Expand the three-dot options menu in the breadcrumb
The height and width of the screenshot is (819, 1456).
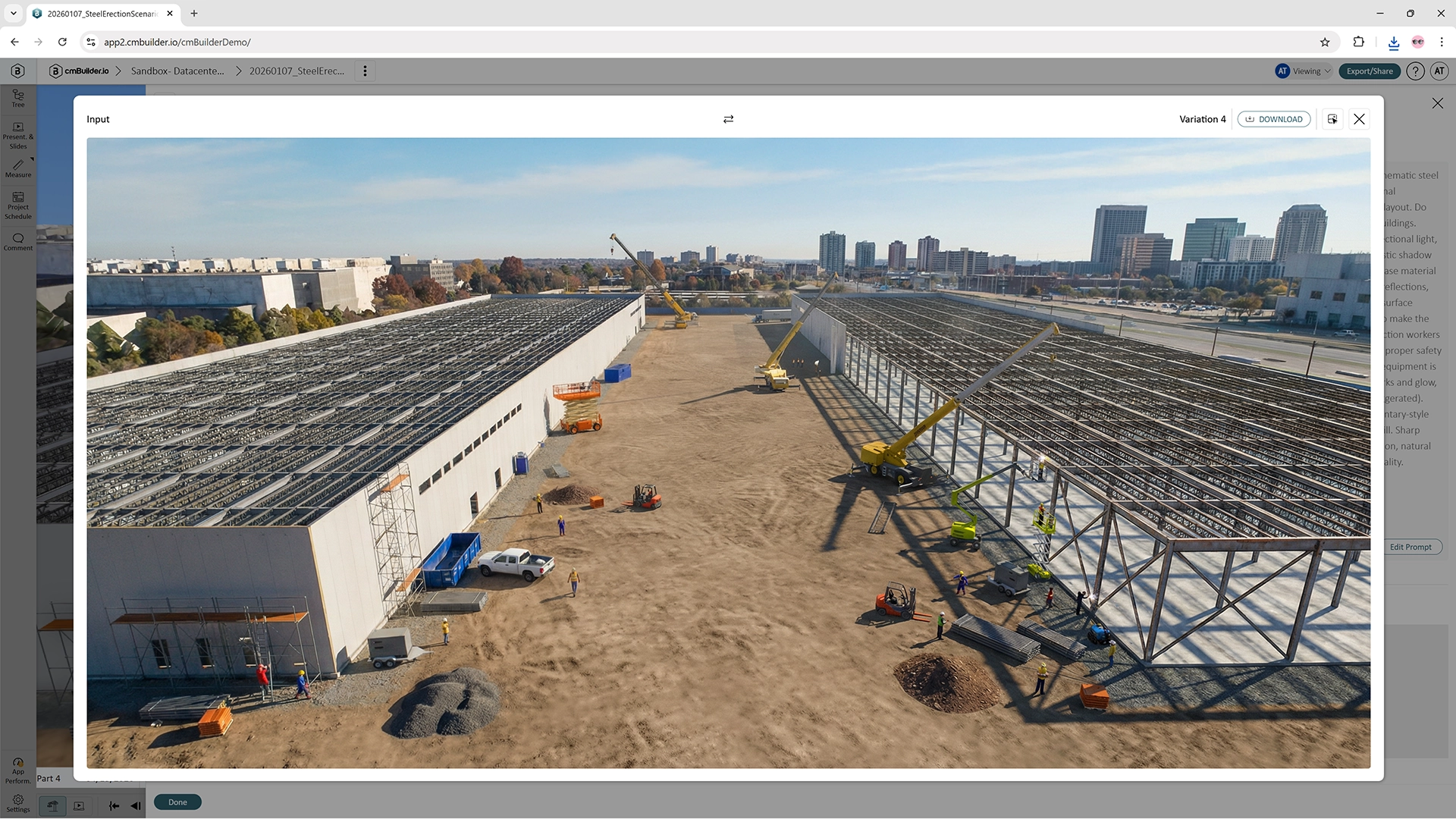[x=366, y=71]
